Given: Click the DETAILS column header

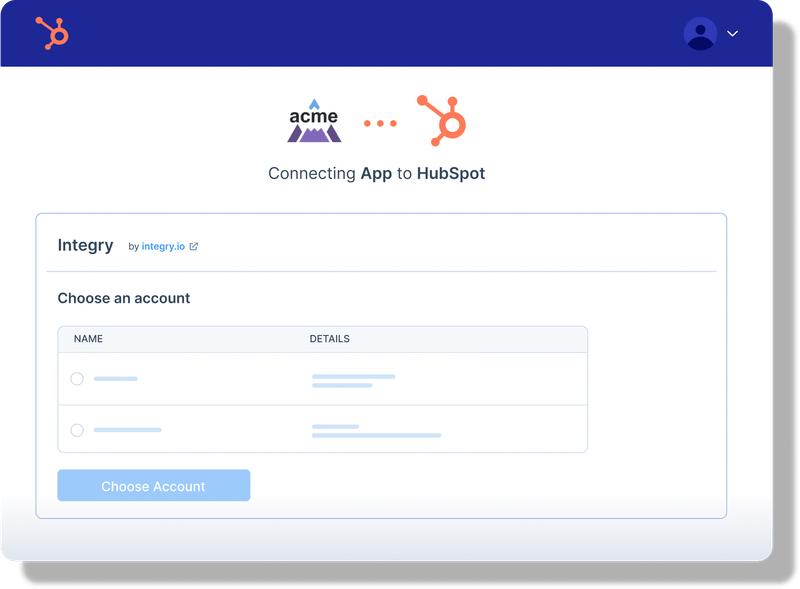Looking at the screenshot, I should point(330,339).
